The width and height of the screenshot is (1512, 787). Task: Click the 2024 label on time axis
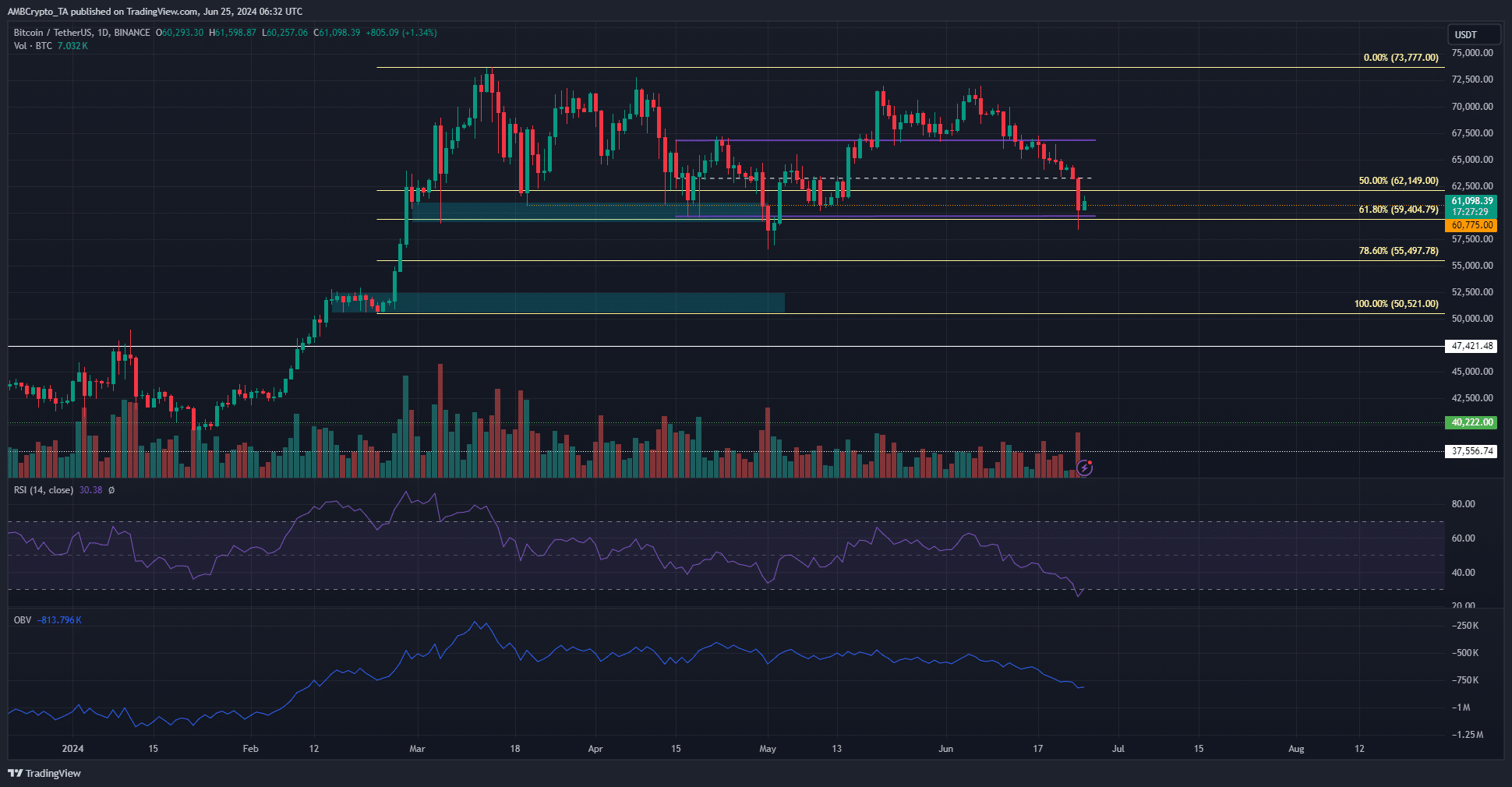[x=72, y=749]
